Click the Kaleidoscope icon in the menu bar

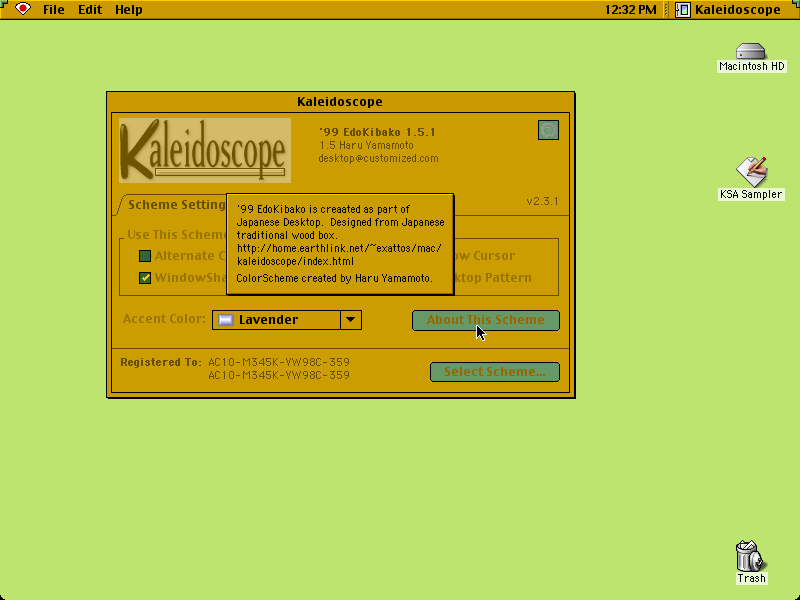[683, 10]
